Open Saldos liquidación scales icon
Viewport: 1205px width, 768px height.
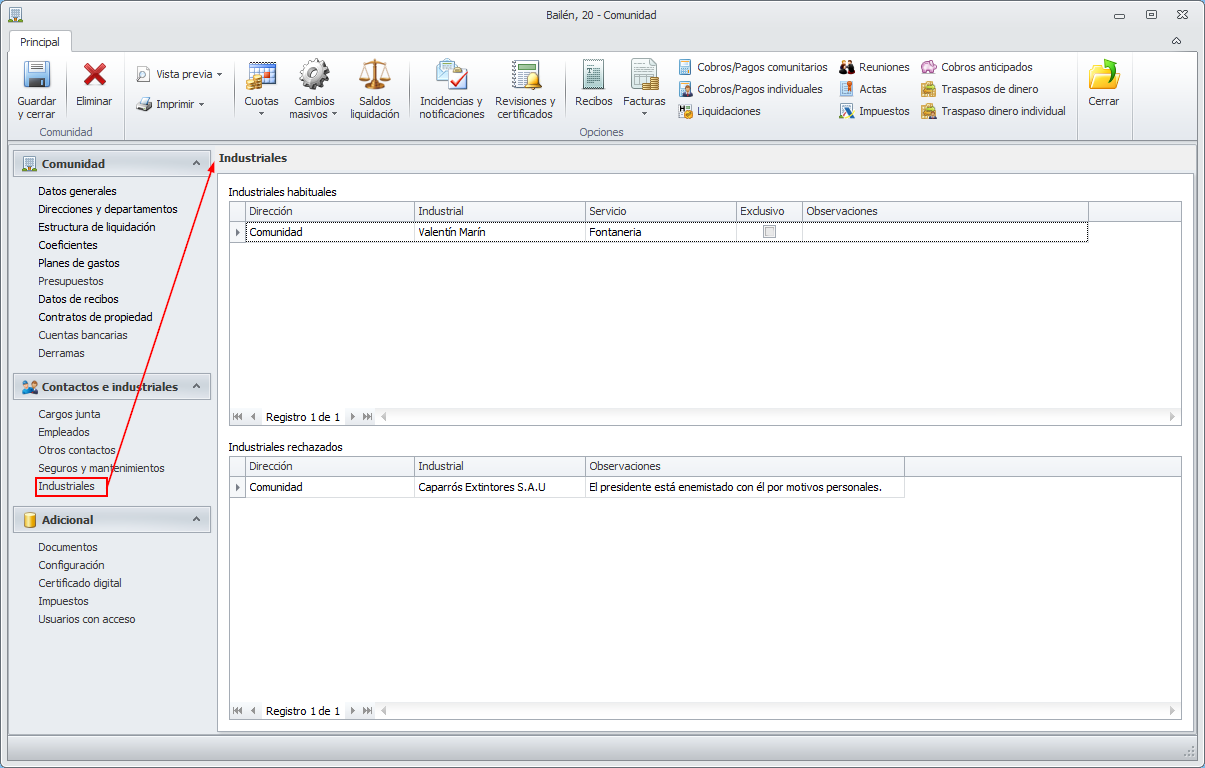click(374, 76)
